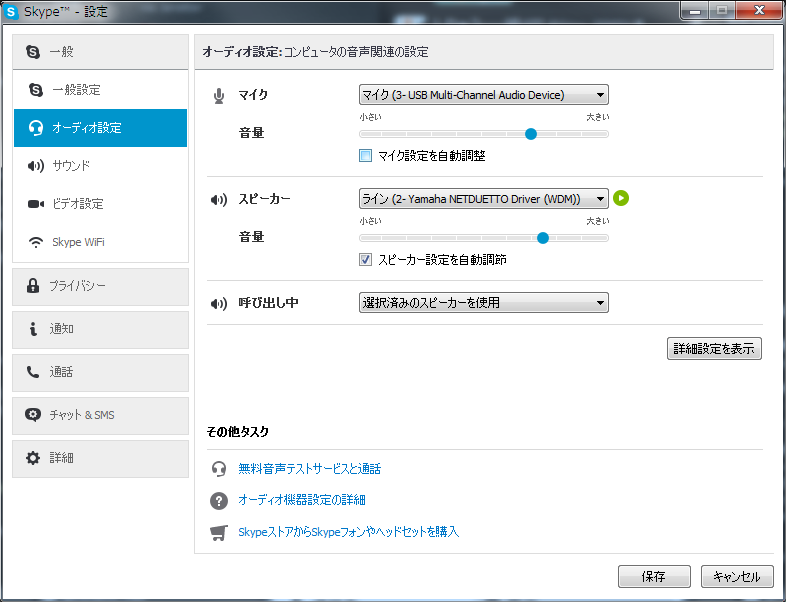Expand the チャット & SMS section
Viewport: 786px width, 602px height.
pyautogui.click(x=100, y=416)
